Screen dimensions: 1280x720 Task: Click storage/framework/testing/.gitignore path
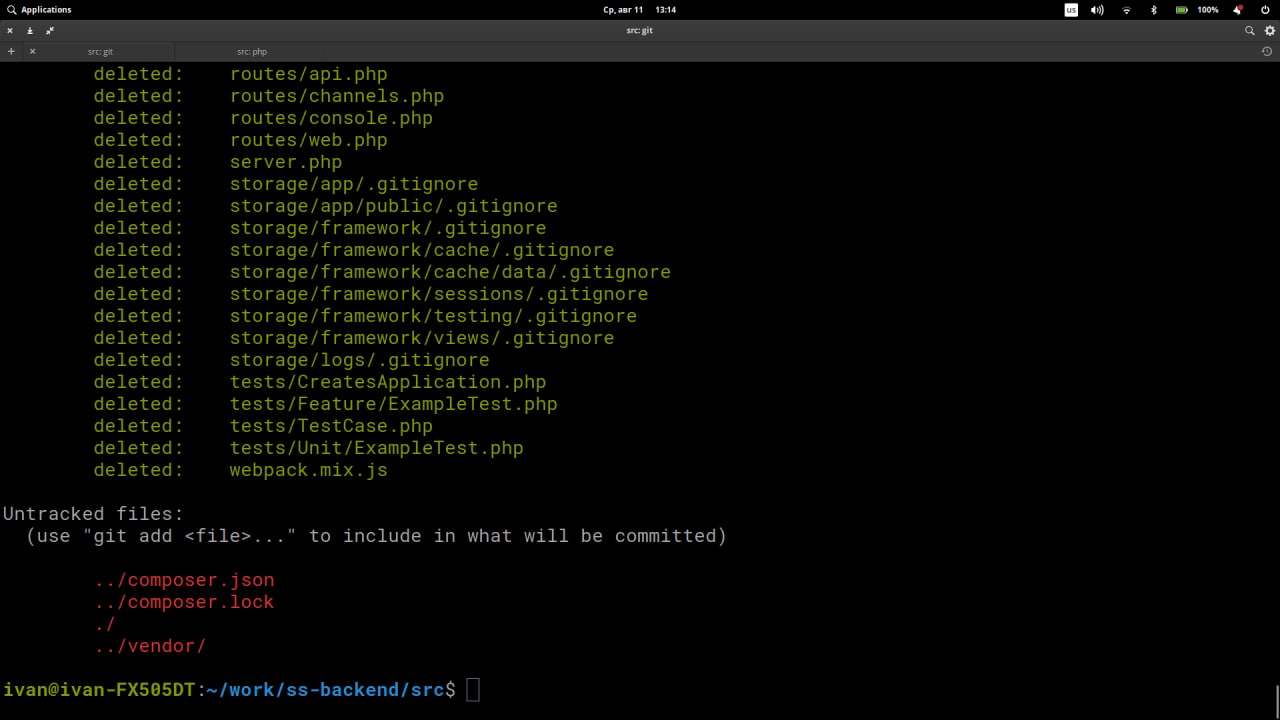point(433,316)
